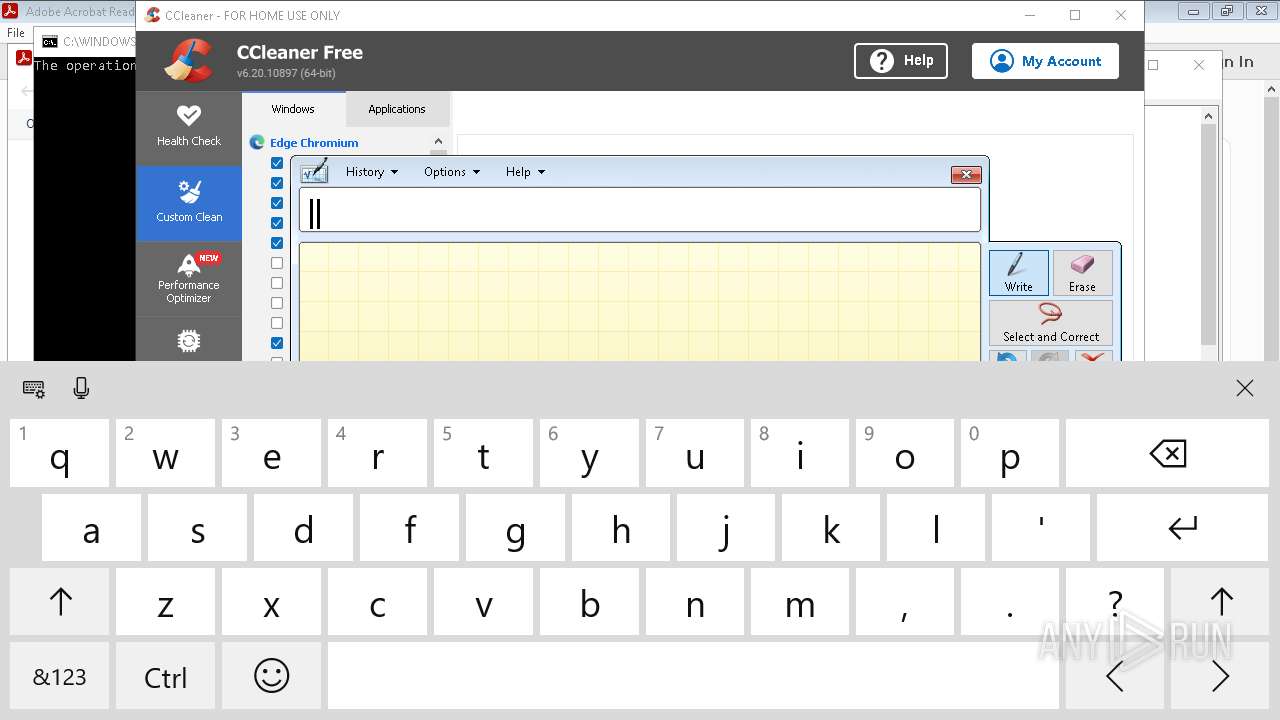
Task: Click the CCleaner broom logo
Action: point(189,60)
